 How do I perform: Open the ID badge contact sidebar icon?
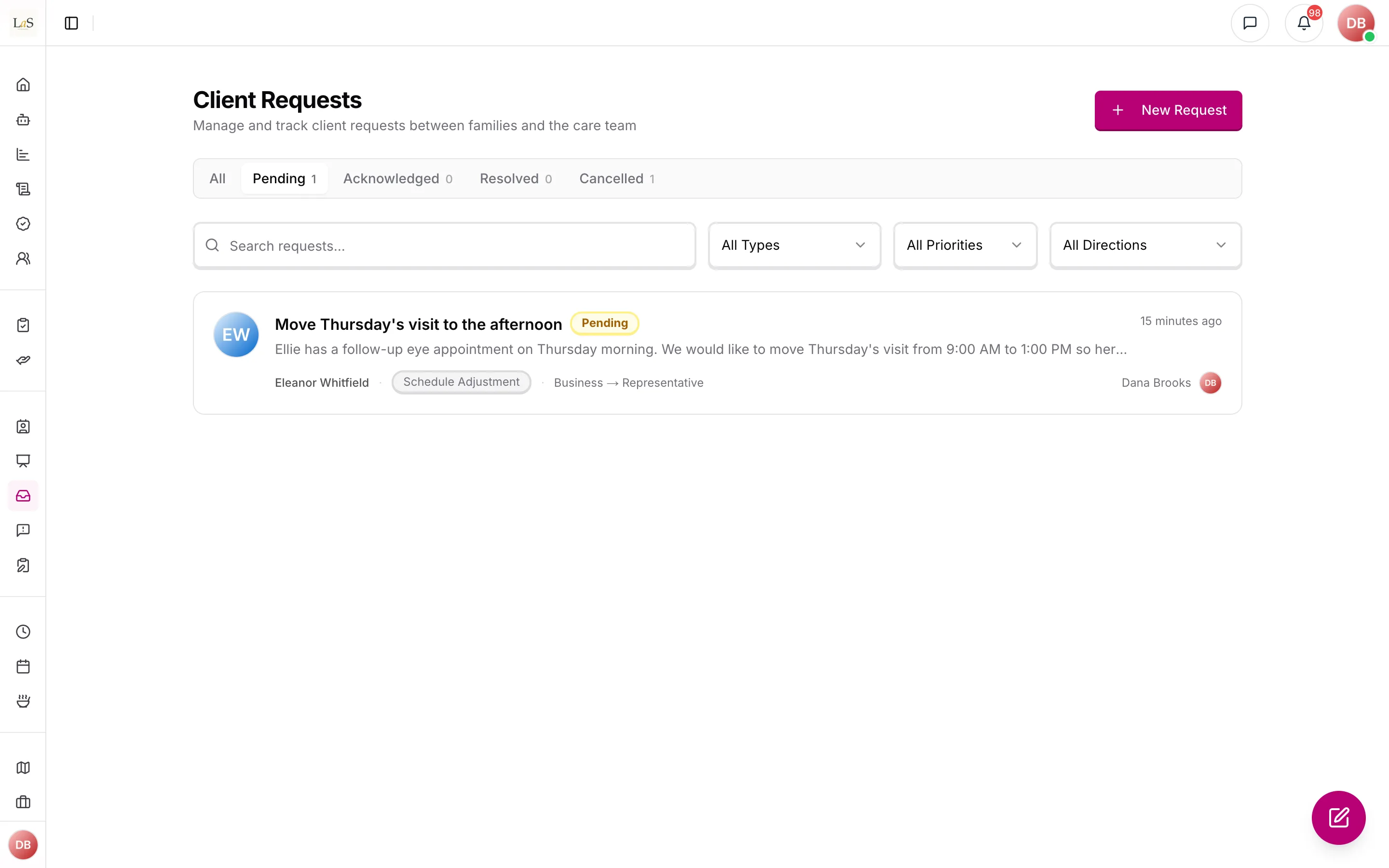pos(23,427)
